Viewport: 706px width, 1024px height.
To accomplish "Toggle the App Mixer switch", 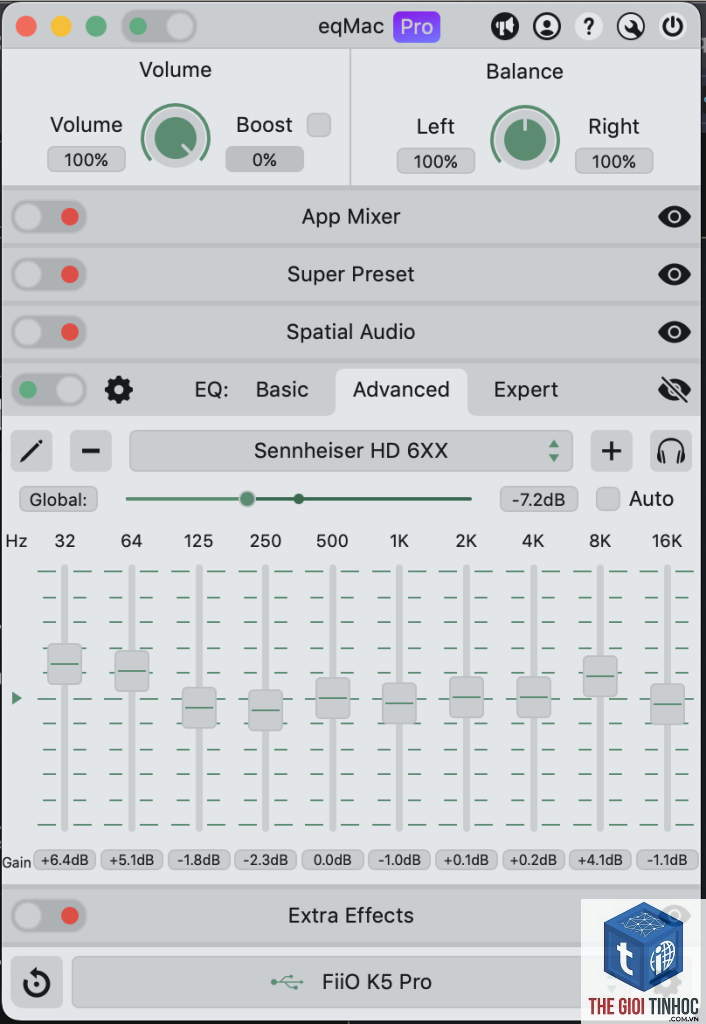I will pyautogui.click(x=49, y=217).
